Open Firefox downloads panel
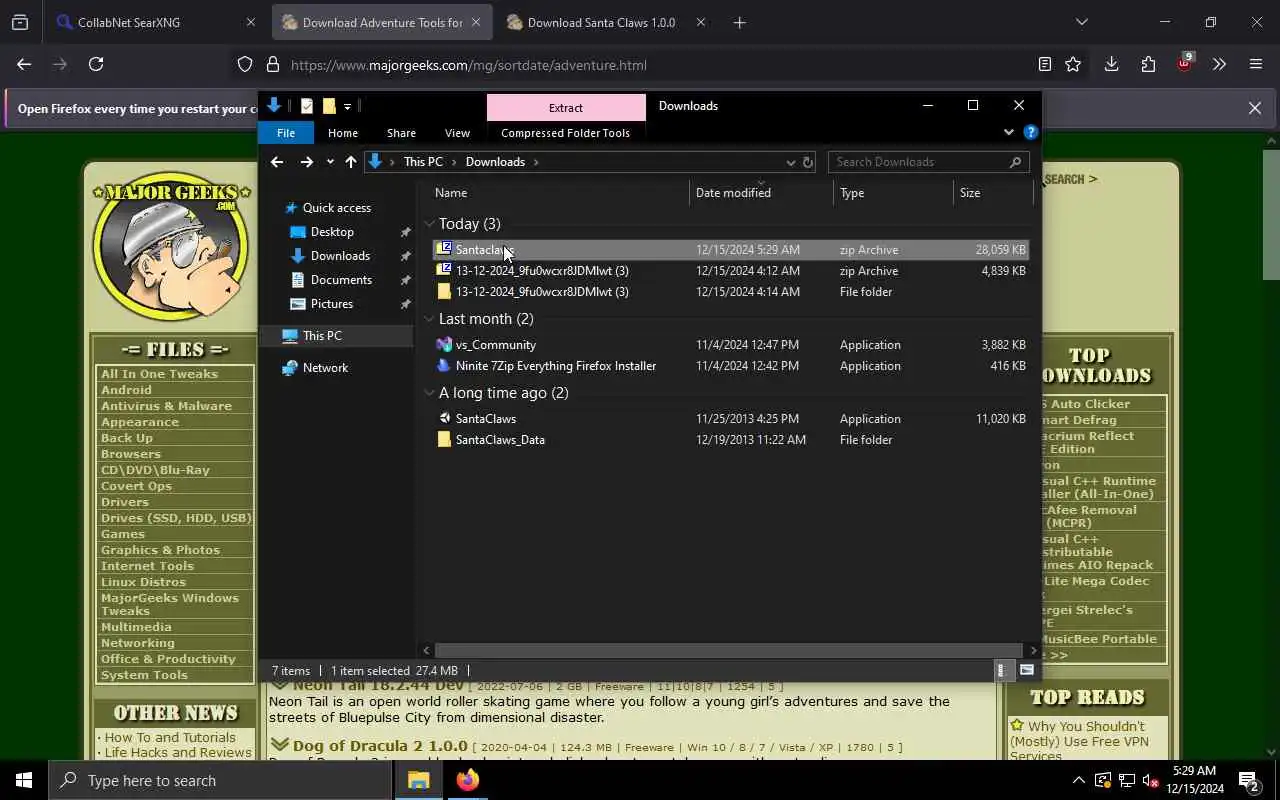Image resolution: width=1280 pixels, height=800 pixels. (1111, 65)
